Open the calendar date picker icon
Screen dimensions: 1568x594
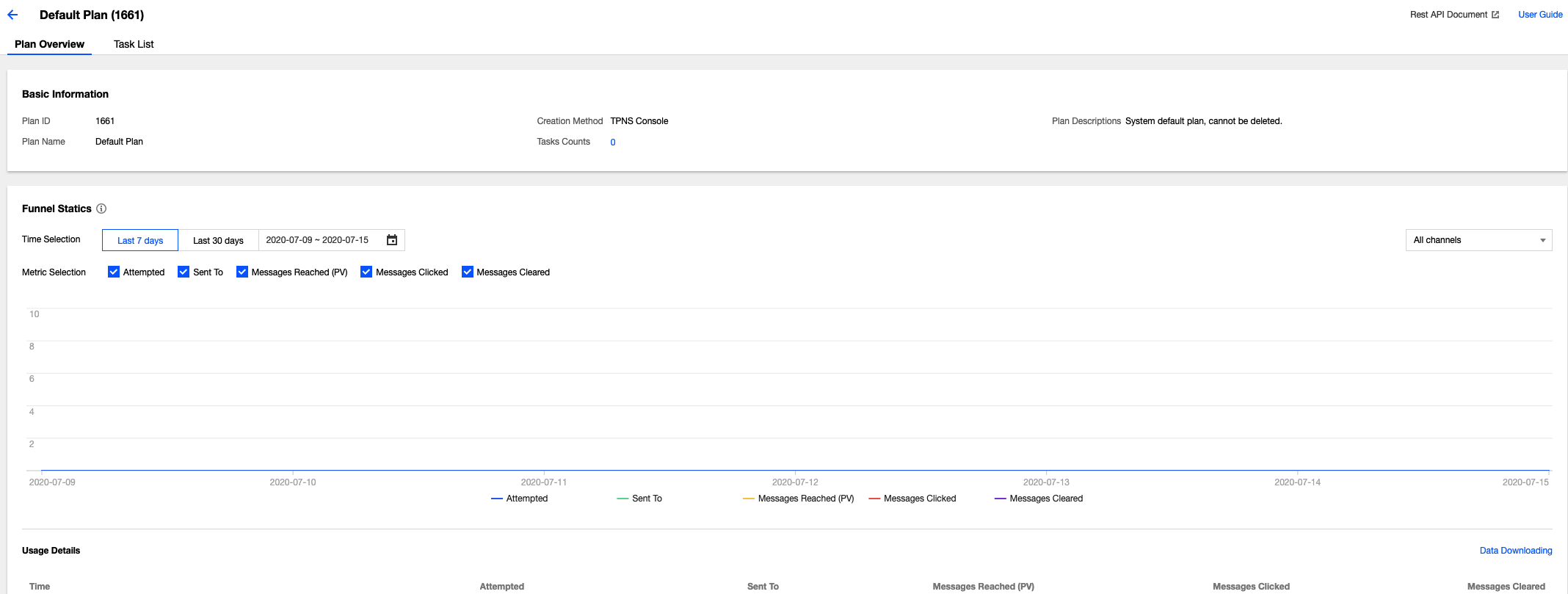[392, 240]
